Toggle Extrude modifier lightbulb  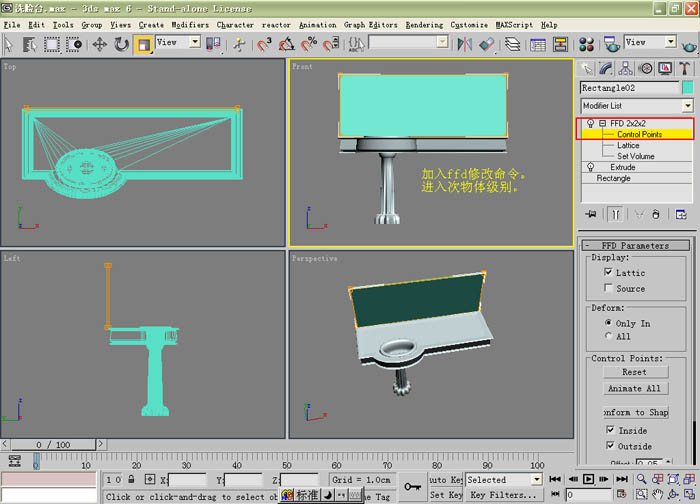[590, 167]
